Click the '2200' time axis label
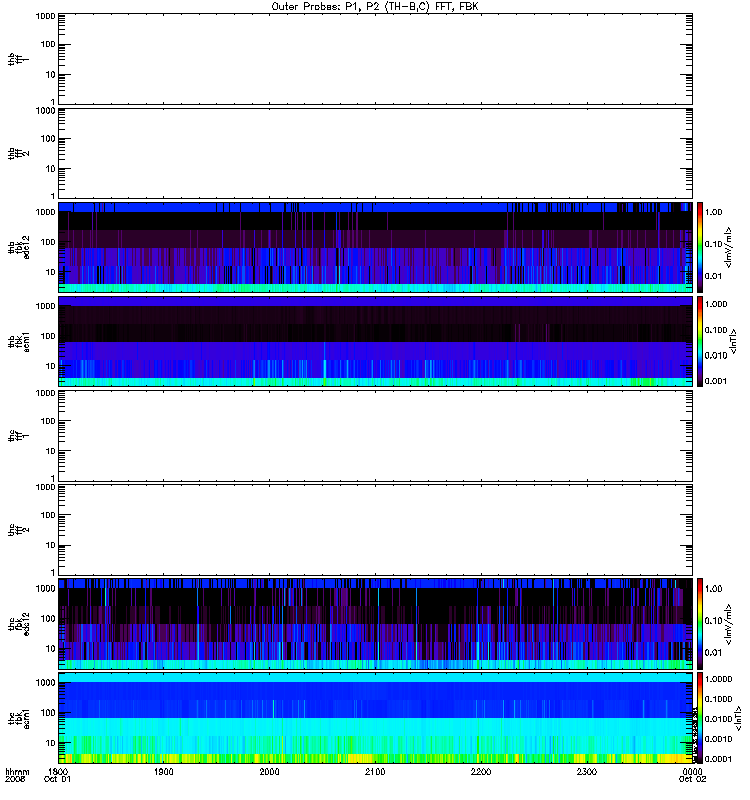Viewport: 750px width, 800px height. (x=481, y=772)
